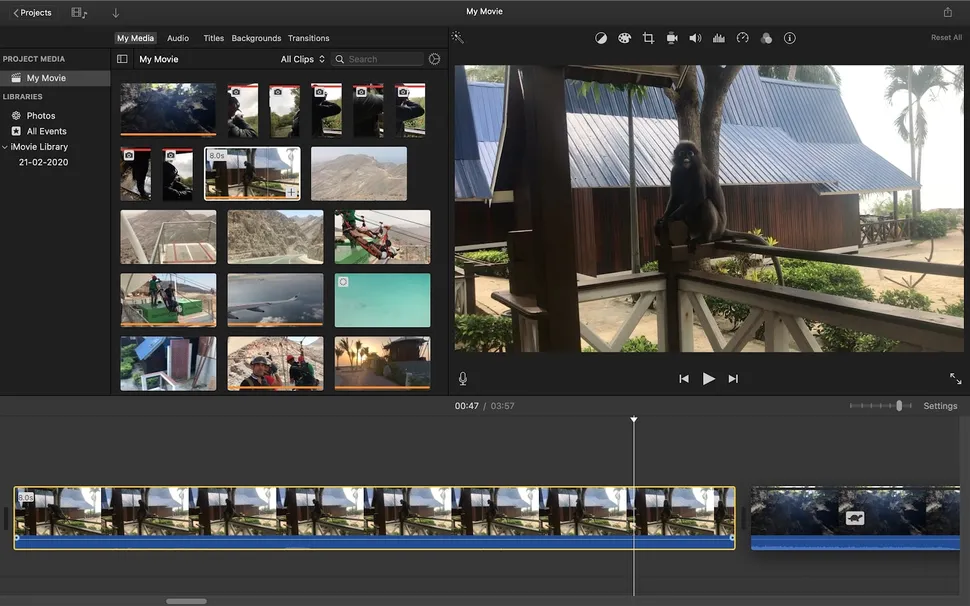The width and height of the screenshot is (970, 606).
Task: Go back to Projects
Action: click(x=32, y=12)
